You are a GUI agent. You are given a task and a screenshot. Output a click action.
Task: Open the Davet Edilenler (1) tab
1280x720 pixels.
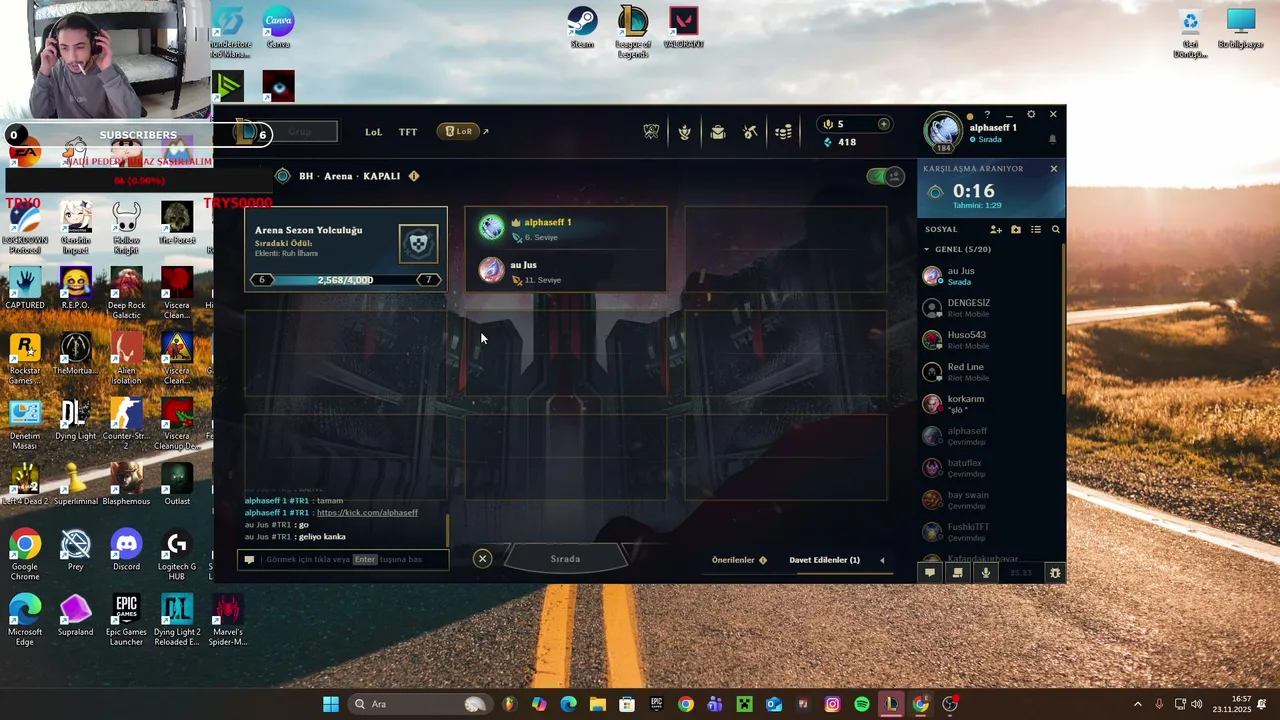pyautogui.click(x=824, y=560)
